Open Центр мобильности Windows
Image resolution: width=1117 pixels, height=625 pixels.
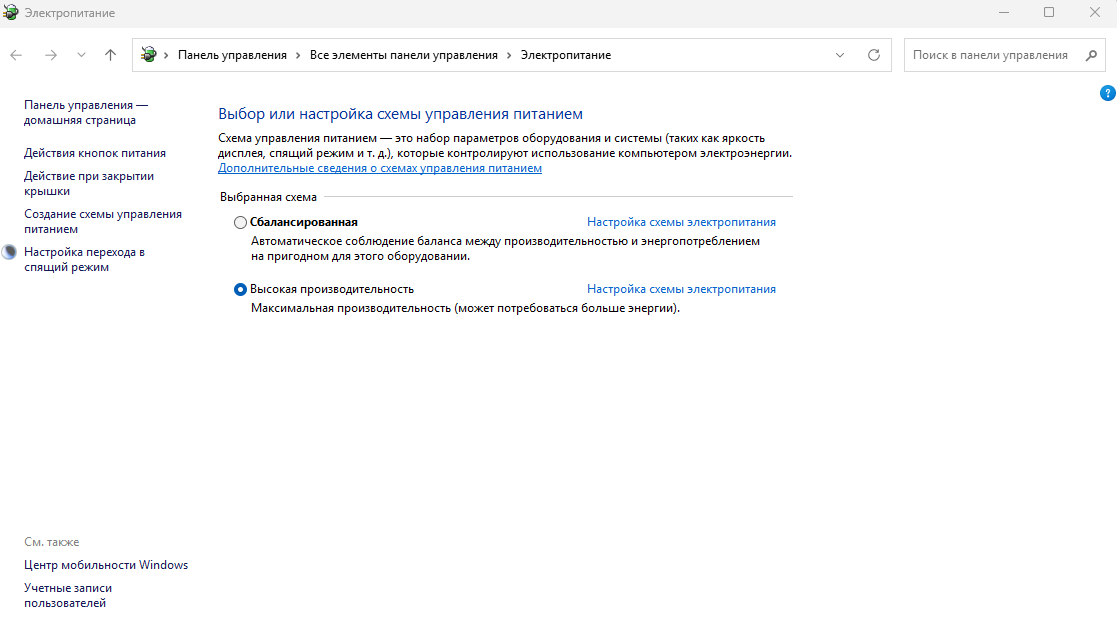click(106, 565)
